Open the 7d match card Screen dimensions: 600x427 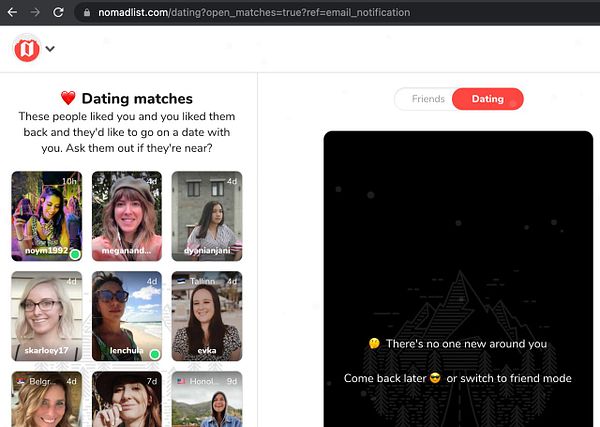[x=127, y=399]
